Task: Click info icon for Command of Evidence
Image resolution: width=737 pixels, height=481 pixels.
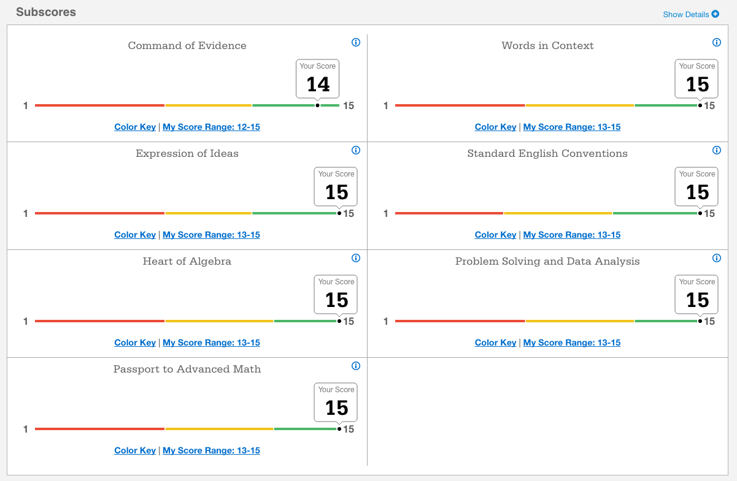Action: click(356, 43)
